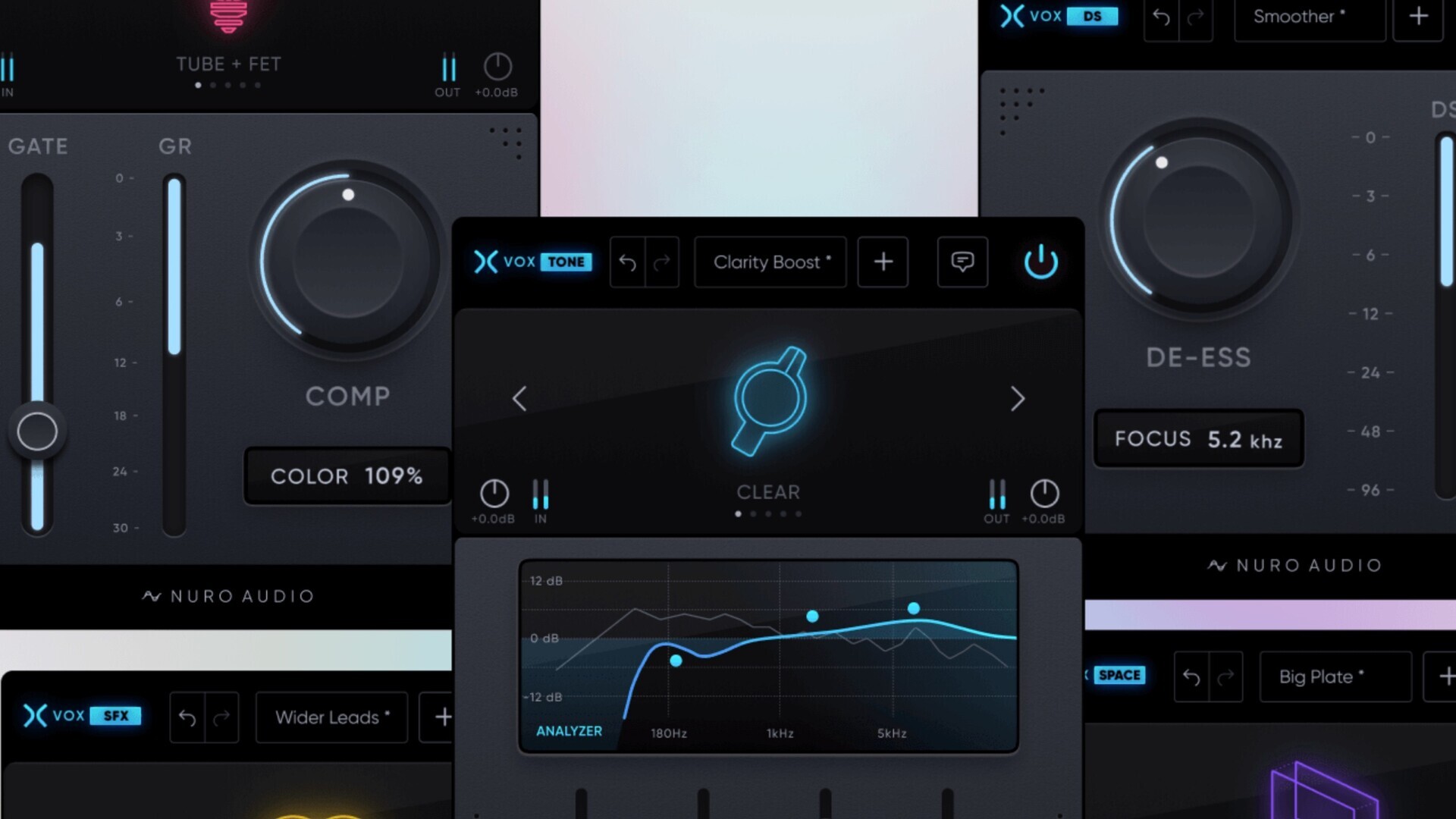Select fourth page dot under CLEAR
Image resolution: width=1456 pixels, height=819 pixels.
(x=783, y=514)
